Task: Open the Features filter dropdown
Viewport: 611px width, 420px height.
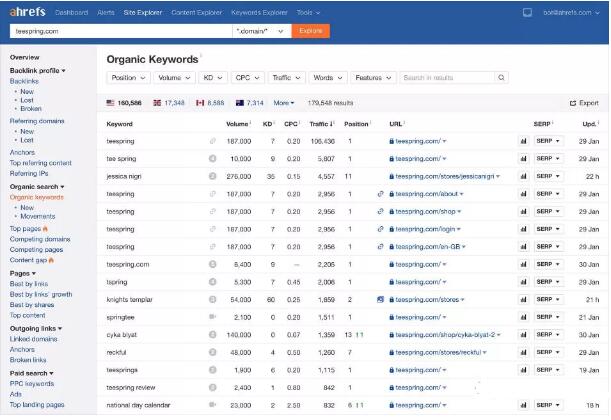Action: [x=373, y=78]
